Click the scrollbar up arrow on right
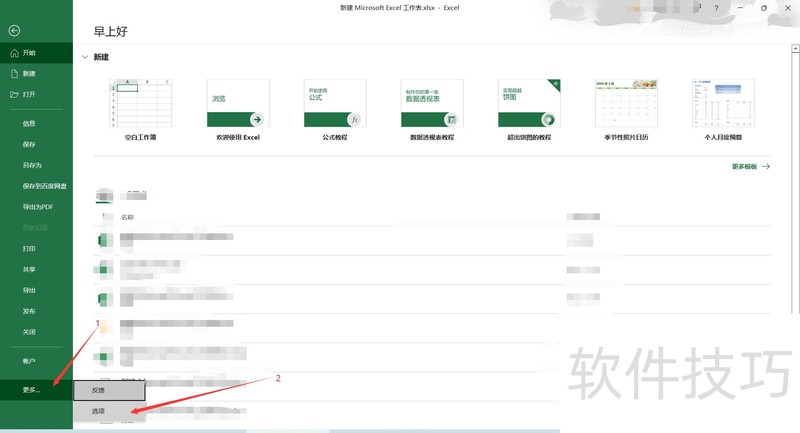 click(x=795, y=48)
